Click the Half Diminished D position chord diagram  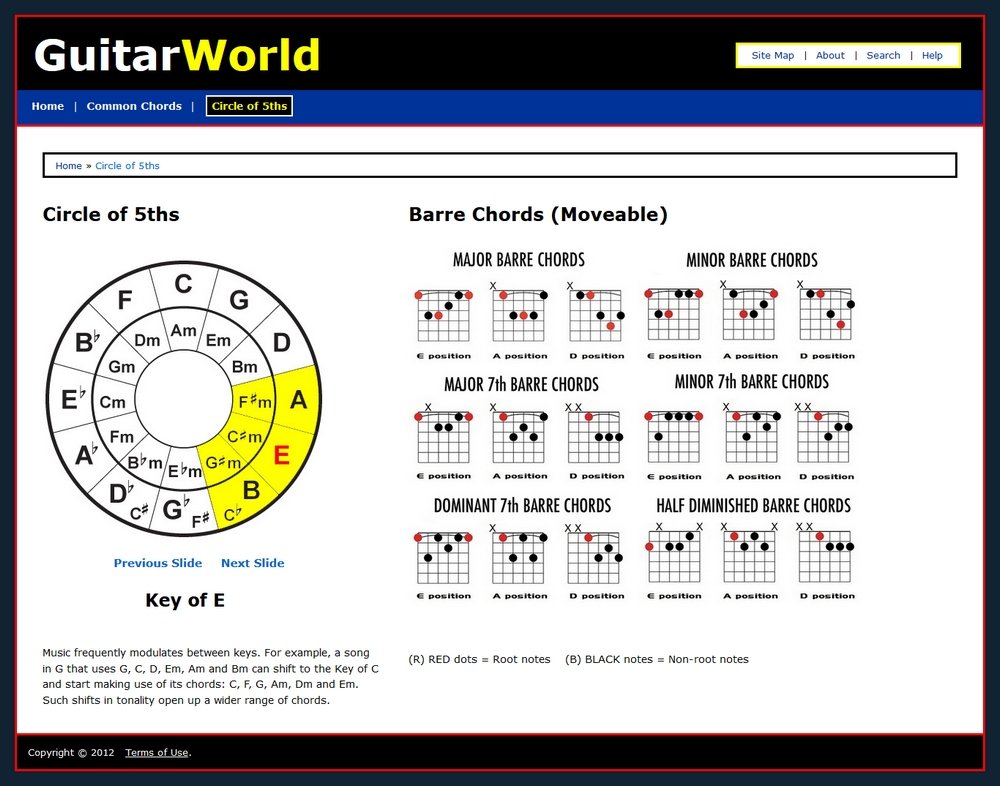[827, 561]
